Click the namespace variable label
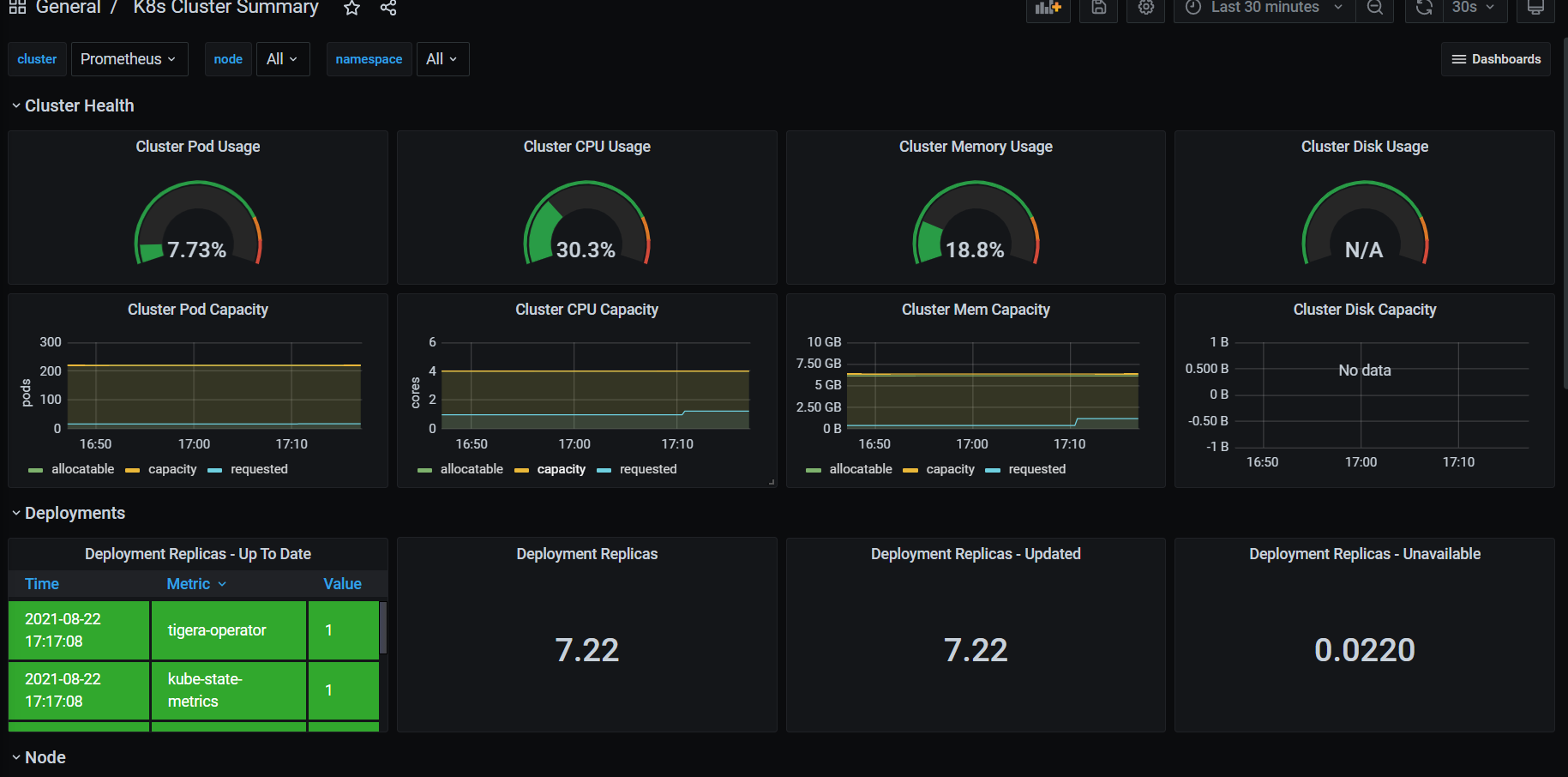Viewport: 1568px width, 777px height. coord(369,59)
